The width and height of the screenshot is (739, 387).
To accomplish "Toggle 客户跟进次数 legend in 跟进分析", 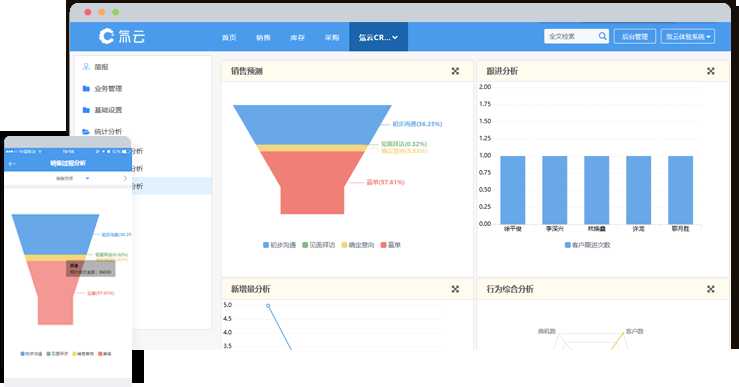I will 587,245.
